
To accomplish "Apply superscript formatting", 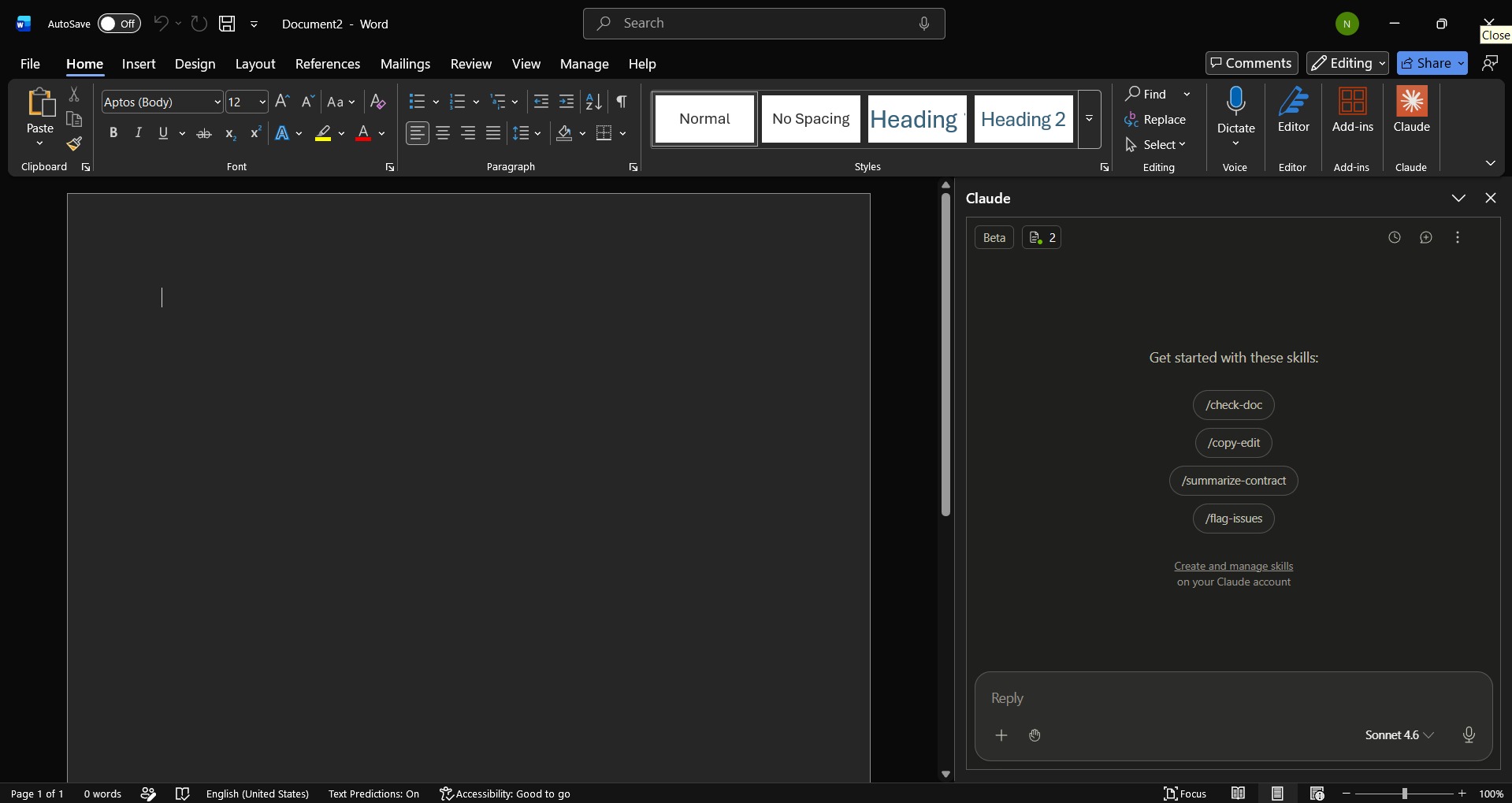I will [255, 133].
